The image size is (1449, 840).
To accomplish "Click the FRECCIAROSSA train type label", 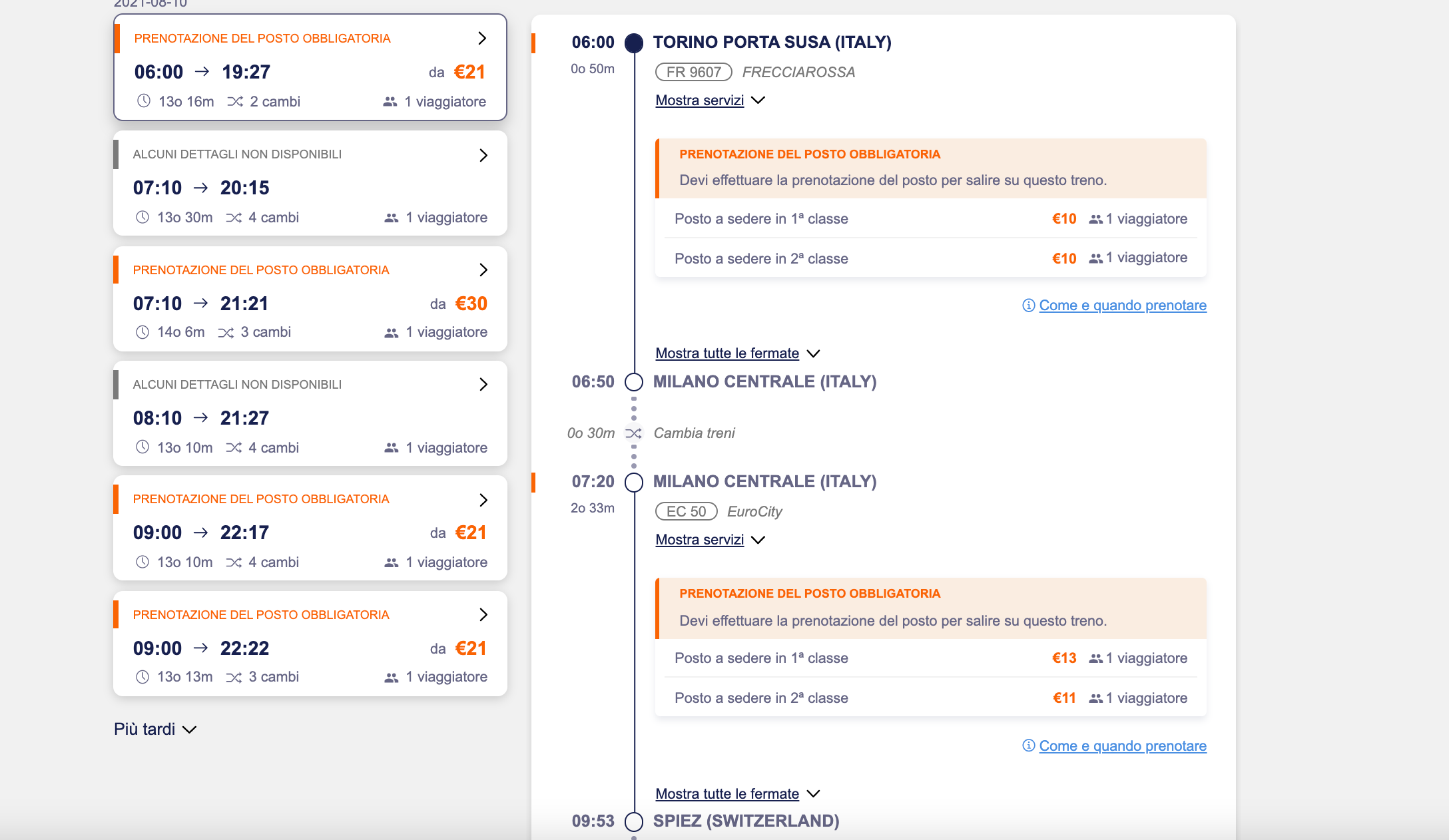I will point(798,72).
